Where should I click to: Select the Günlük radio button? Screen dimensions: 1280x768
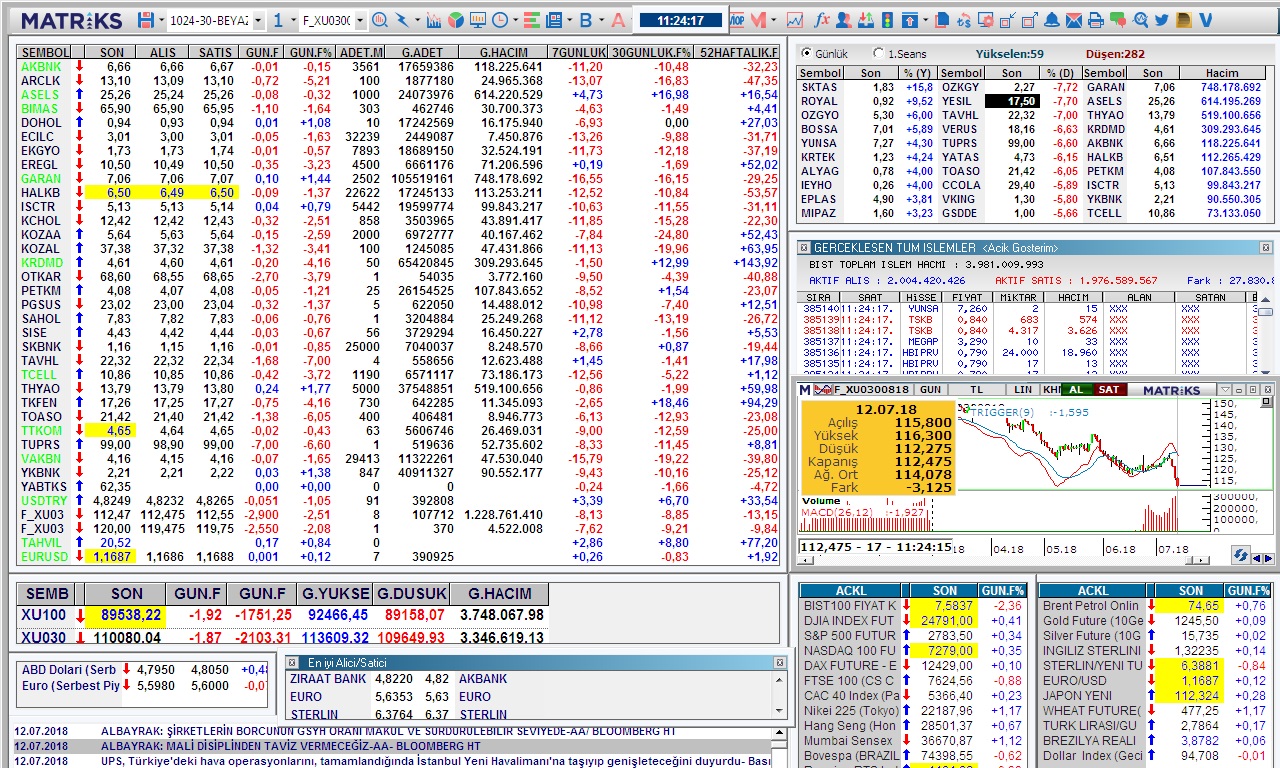[x=806, y=53]
